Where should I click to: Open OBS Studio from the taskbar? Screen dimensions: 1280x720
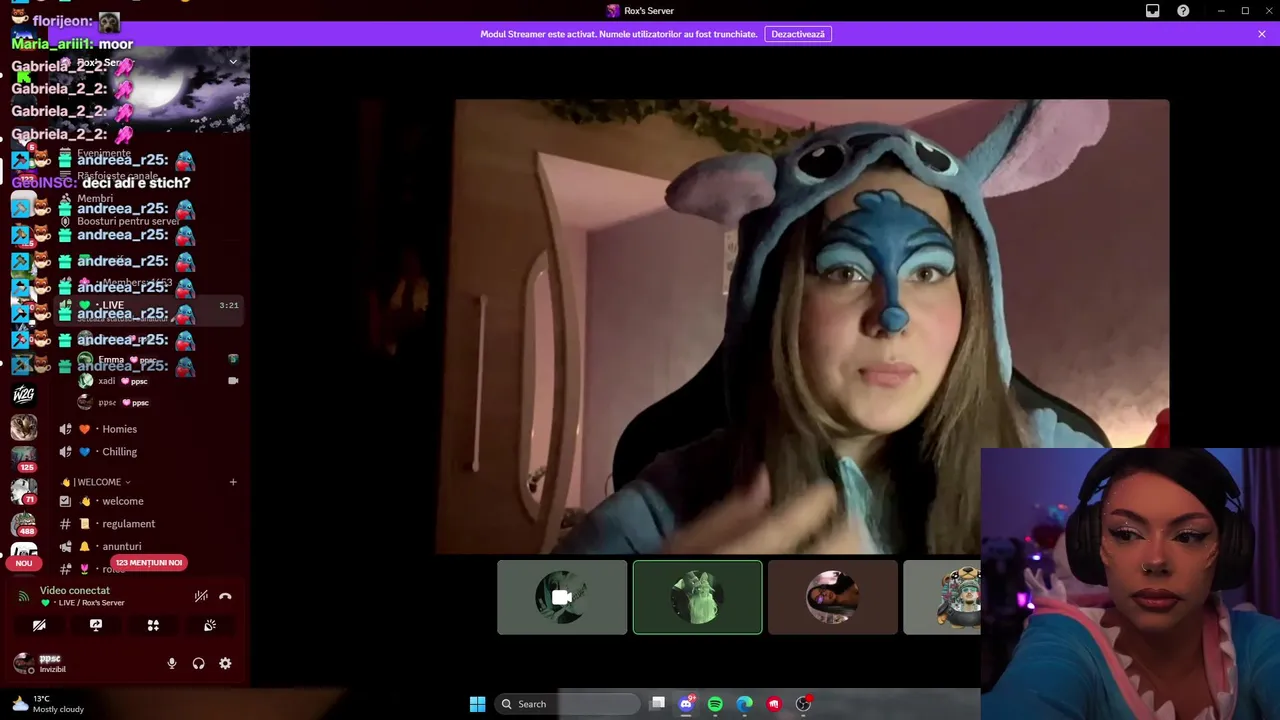[803, 704]
